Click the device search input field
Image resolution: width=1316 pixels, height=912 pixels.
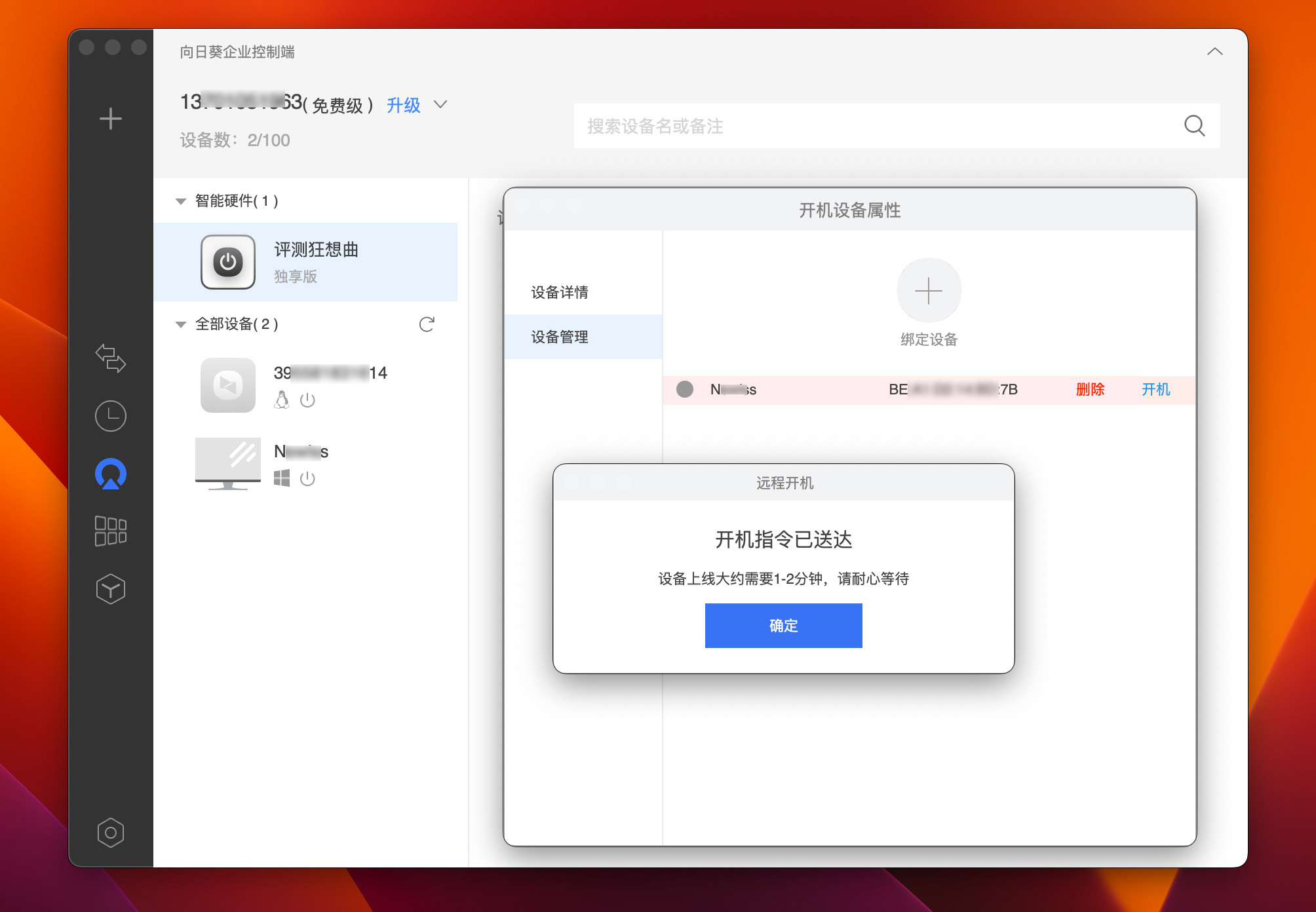pos(852,126)
